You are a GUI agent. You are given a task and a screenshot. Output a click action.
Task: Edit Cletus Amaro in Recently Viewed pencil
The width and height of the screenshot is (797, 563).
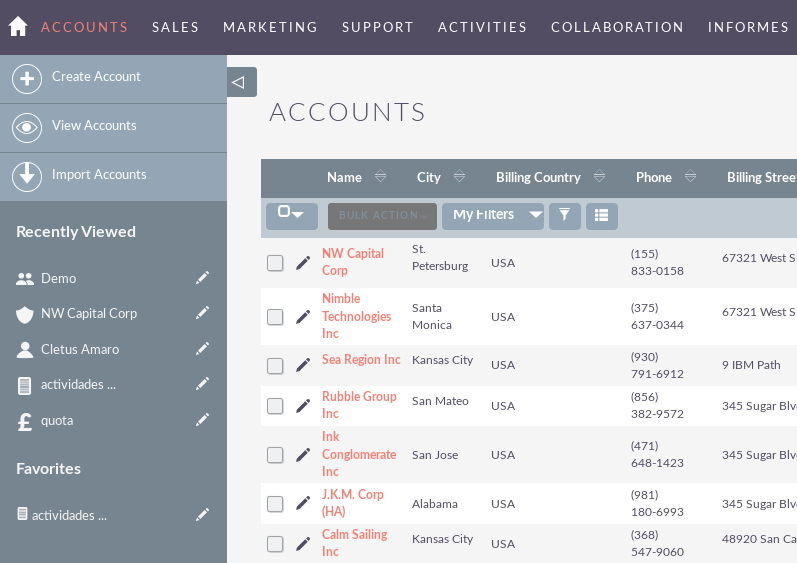click(202, 349)
